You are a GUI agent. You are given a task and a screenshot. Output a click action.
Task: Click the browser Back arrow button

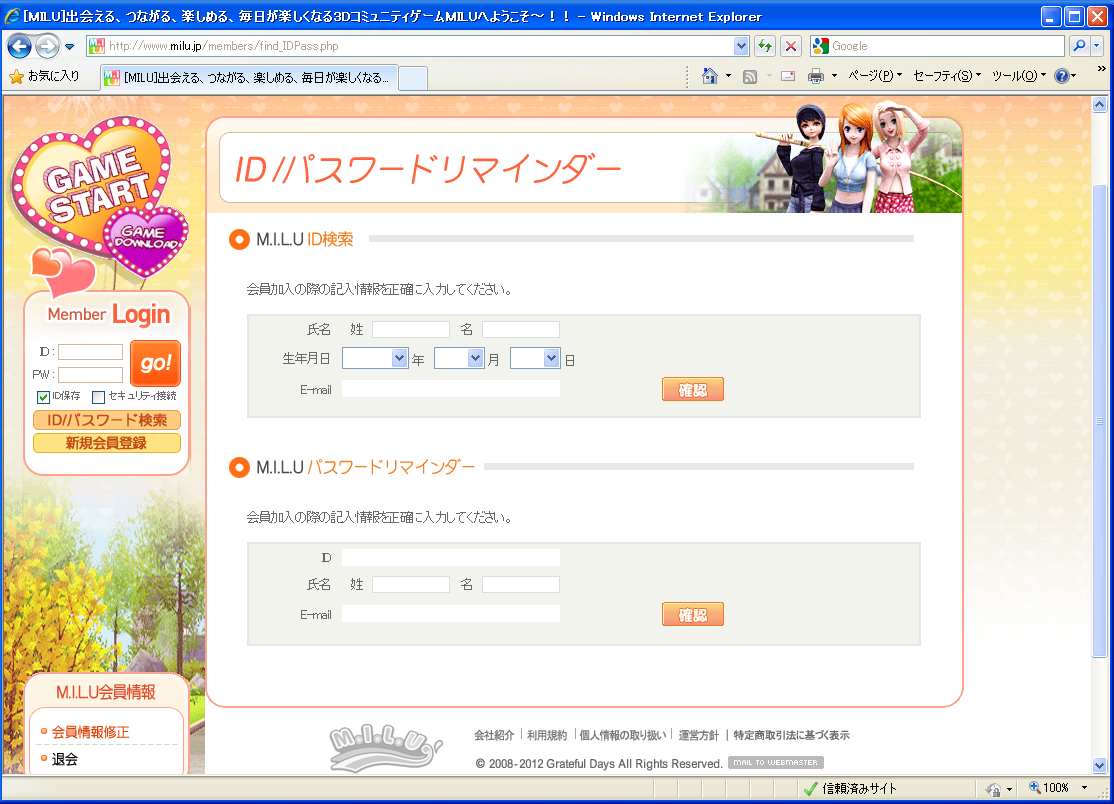[19, 46]
